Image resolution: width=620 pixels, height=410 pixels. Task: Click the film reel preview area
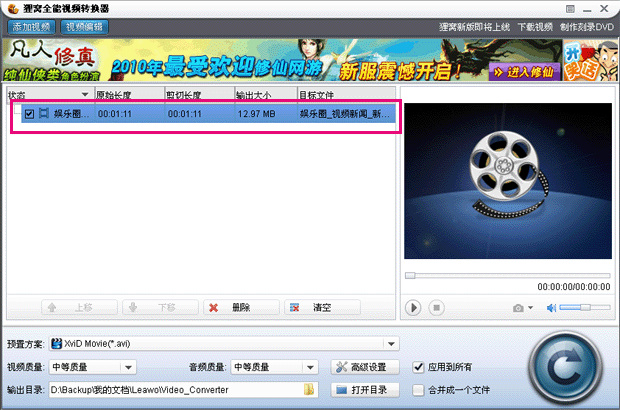508,181
